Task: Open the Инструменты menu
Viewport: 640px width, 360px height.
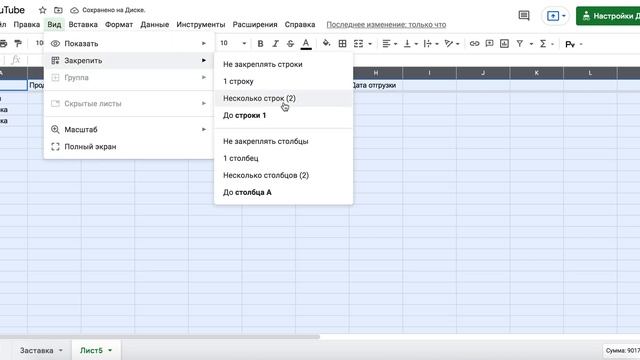Action: [200, 24]
